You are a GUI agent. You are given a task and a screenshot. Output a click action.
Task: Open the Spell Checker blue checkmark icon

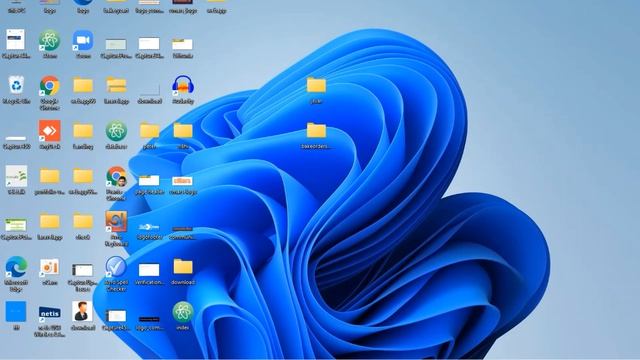point(116,267)
